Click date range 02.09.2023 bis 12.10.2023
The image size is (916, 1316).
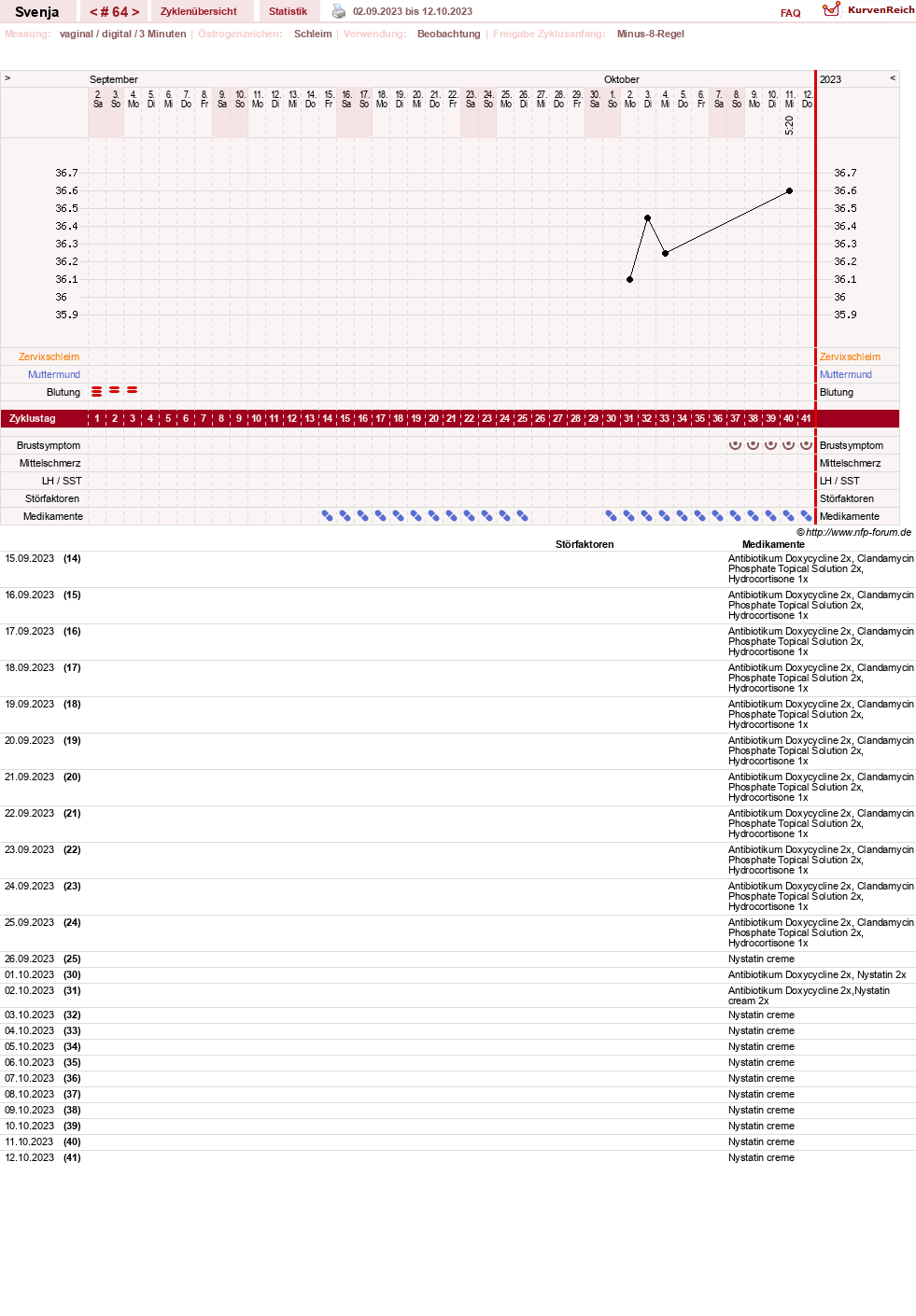coord(413,11)
